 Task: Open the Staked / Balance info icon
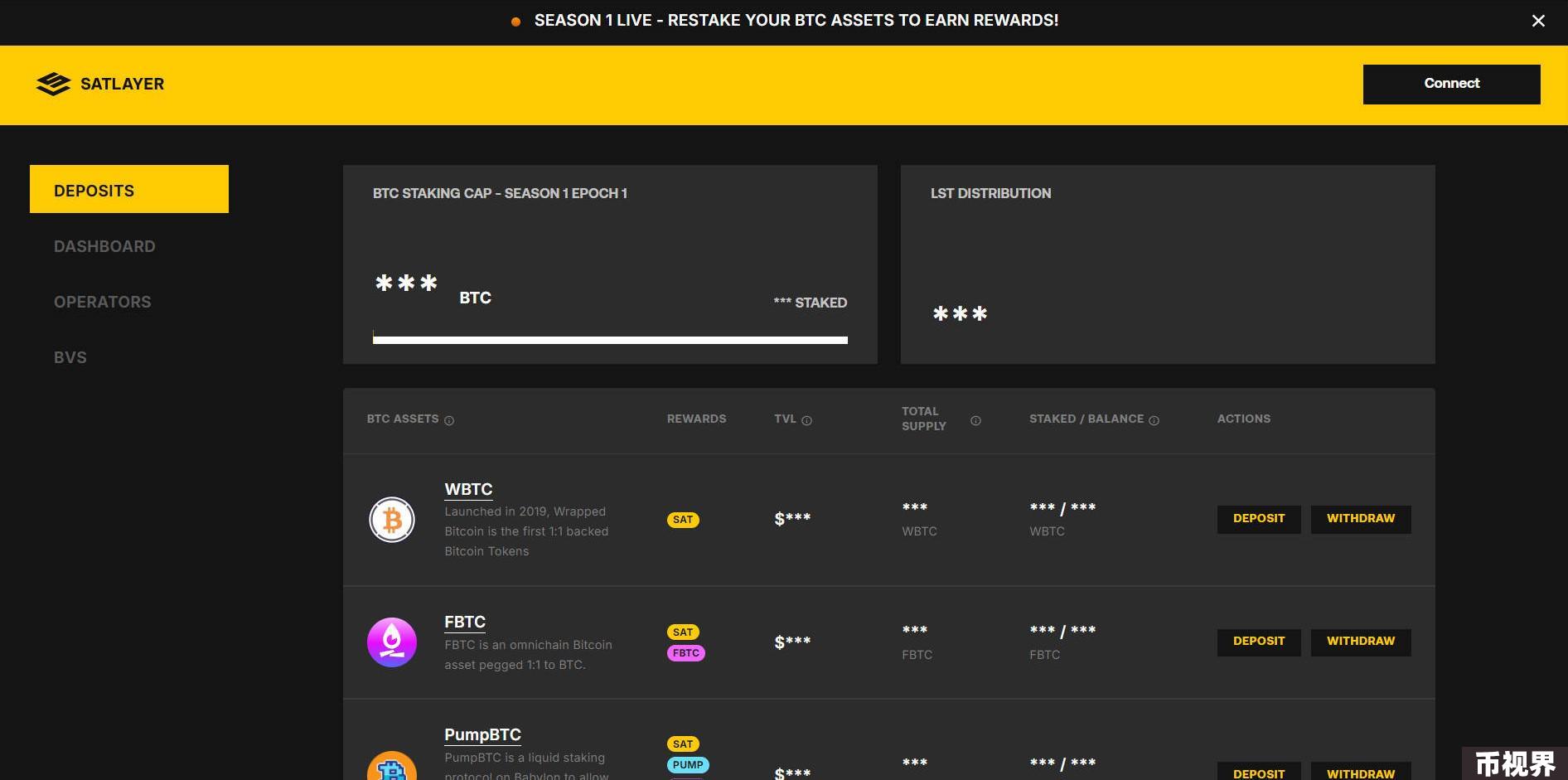tap(1154, 420)
